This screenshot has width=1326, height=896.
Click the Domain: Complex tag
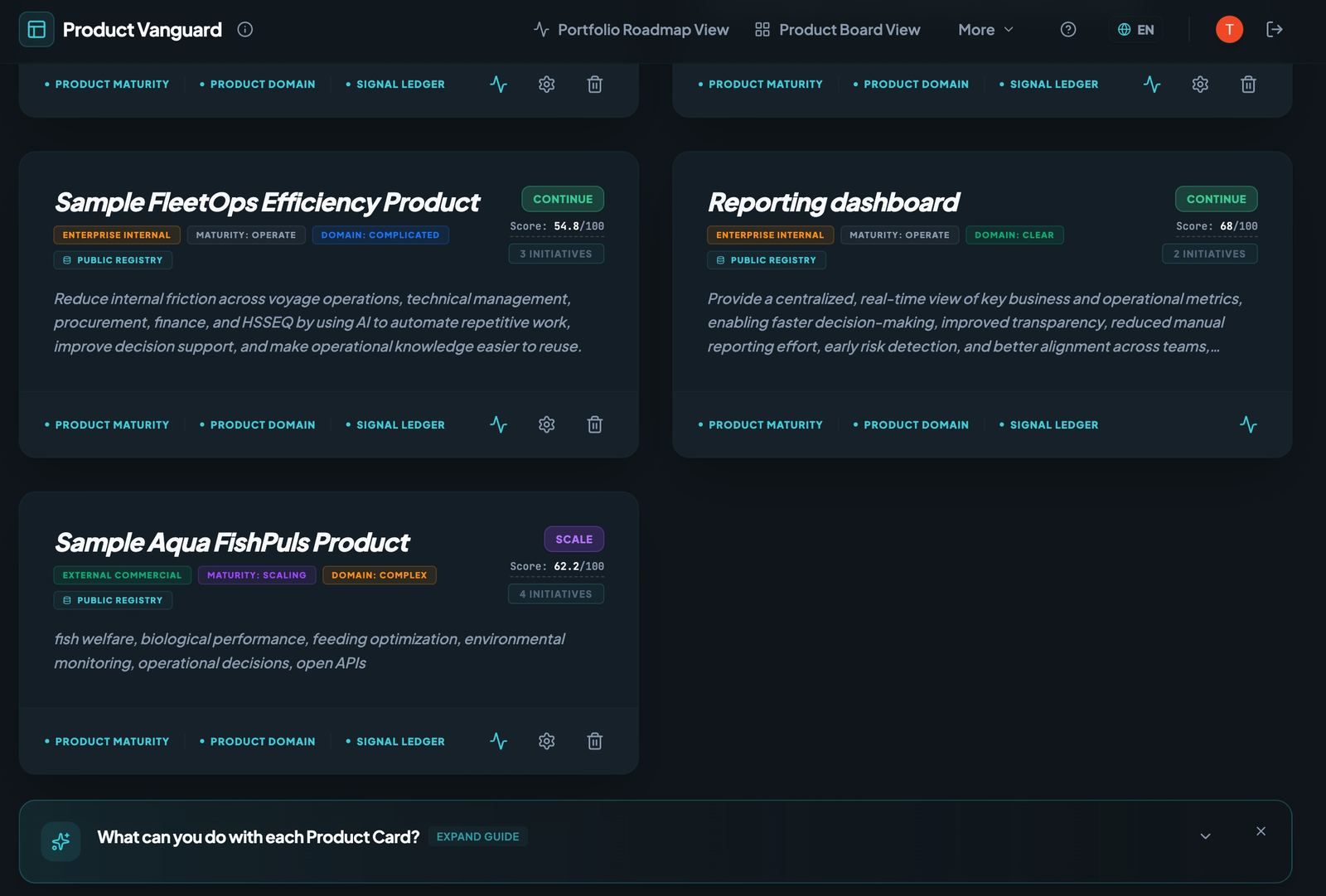[380, 575]
